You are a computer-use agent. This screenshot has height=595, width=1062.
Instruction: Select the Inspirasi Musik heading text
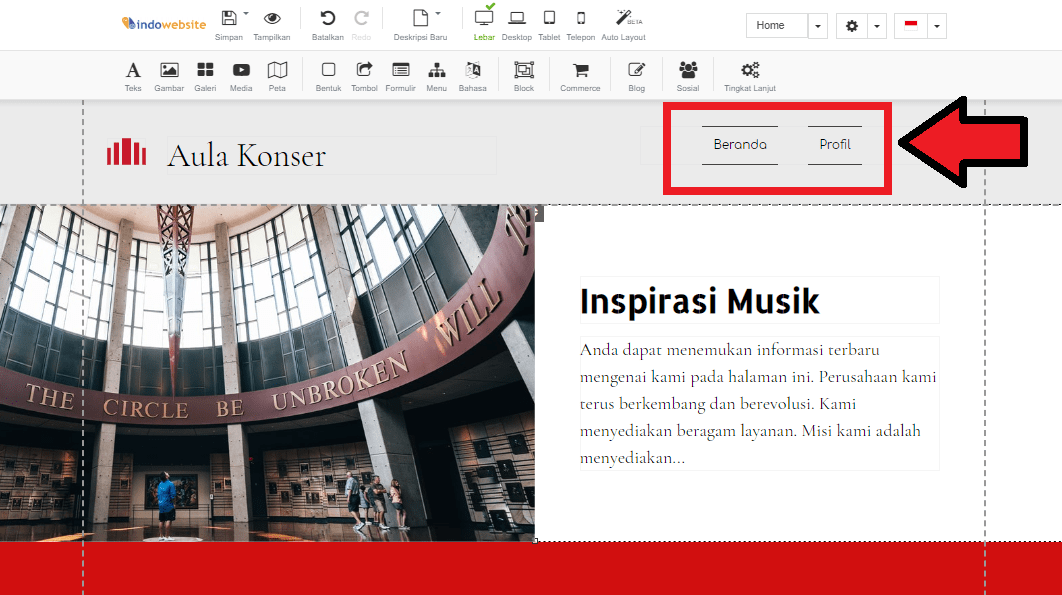click(x=700, y=301)
